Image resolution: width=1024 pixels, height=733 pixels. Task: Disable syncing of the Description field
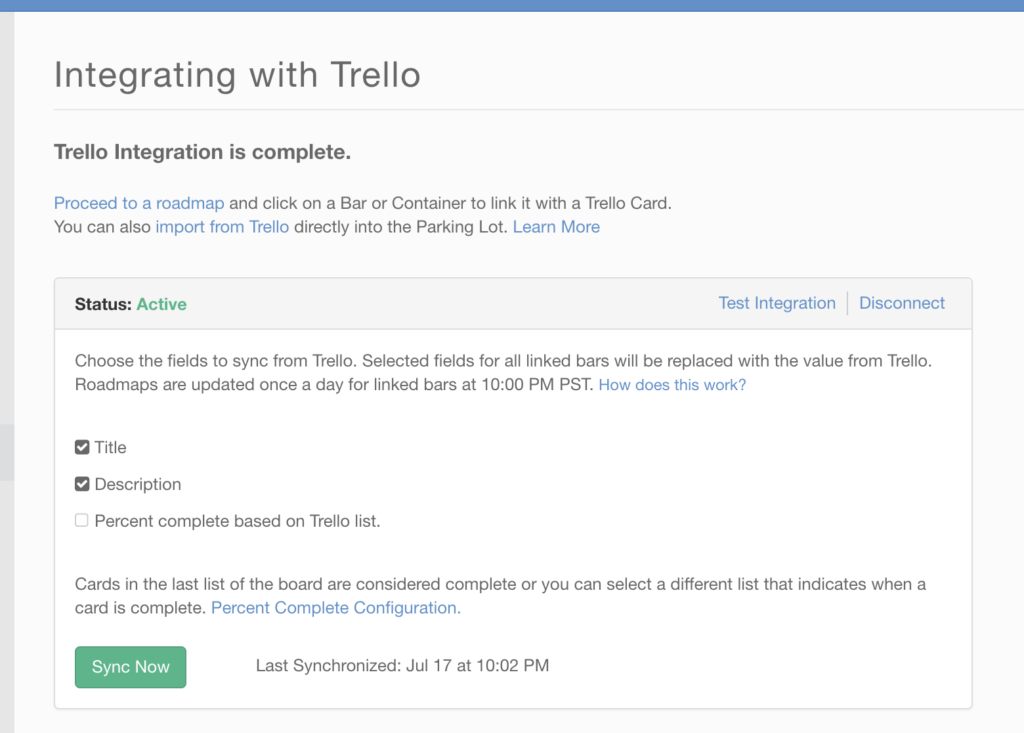81,484
